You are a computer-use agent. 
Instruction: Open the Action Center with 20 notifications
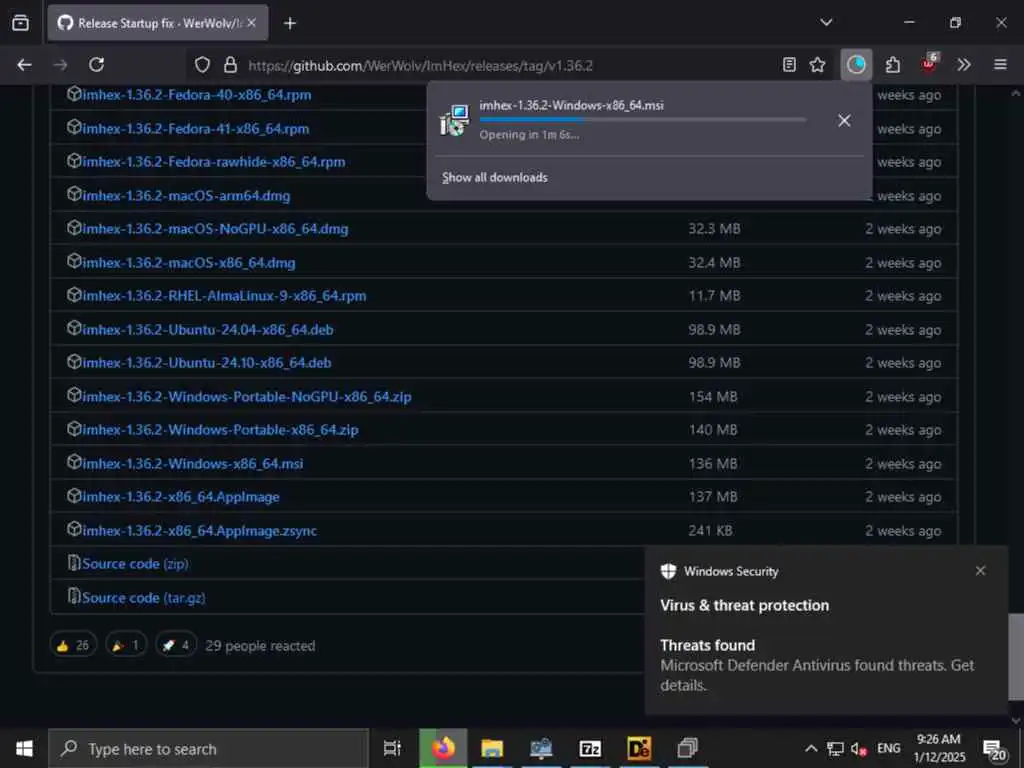click(x=995, y=750)
